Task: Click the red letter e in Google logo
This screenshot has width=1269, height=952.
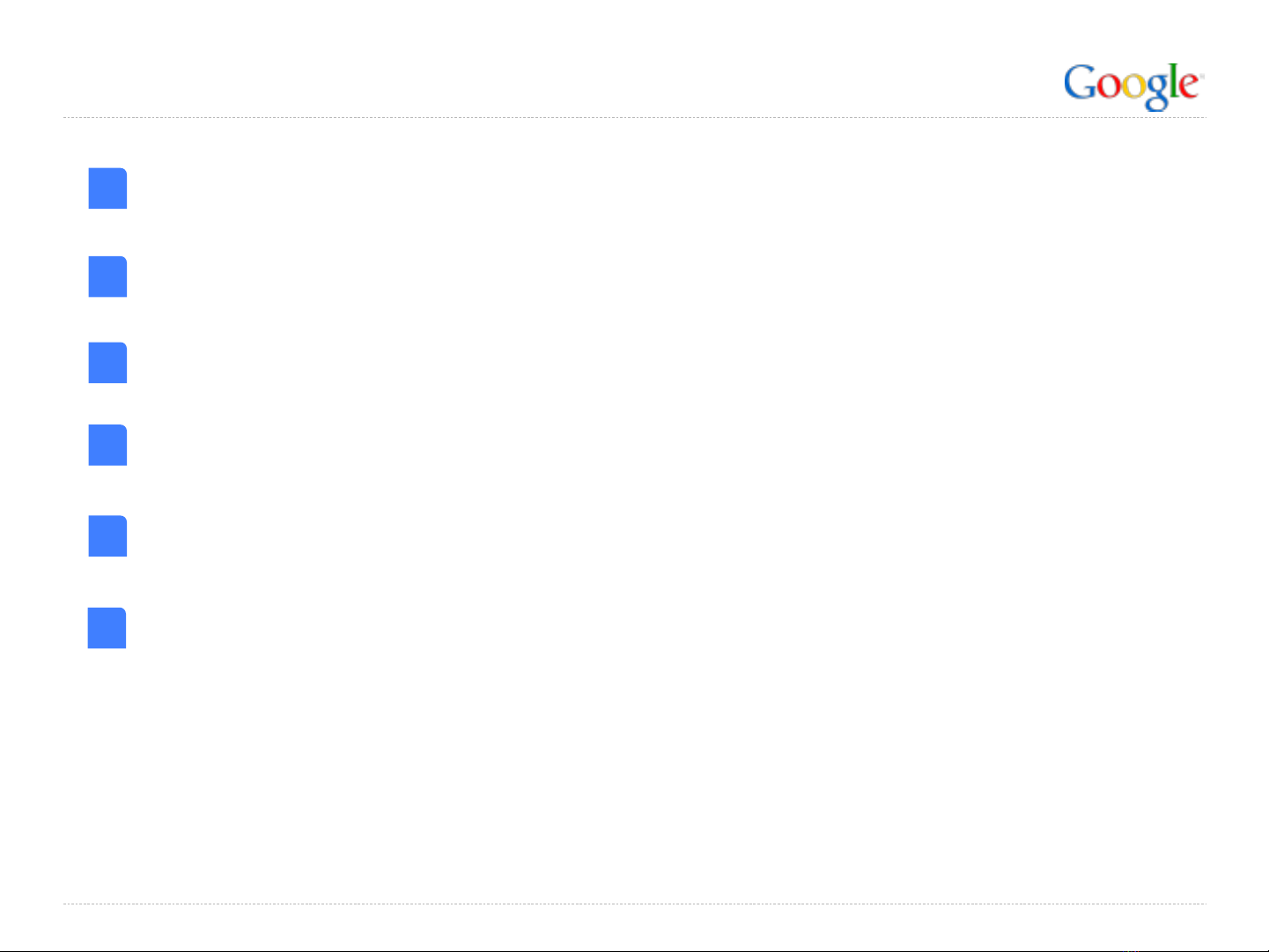Action: tap(1189, 87)
